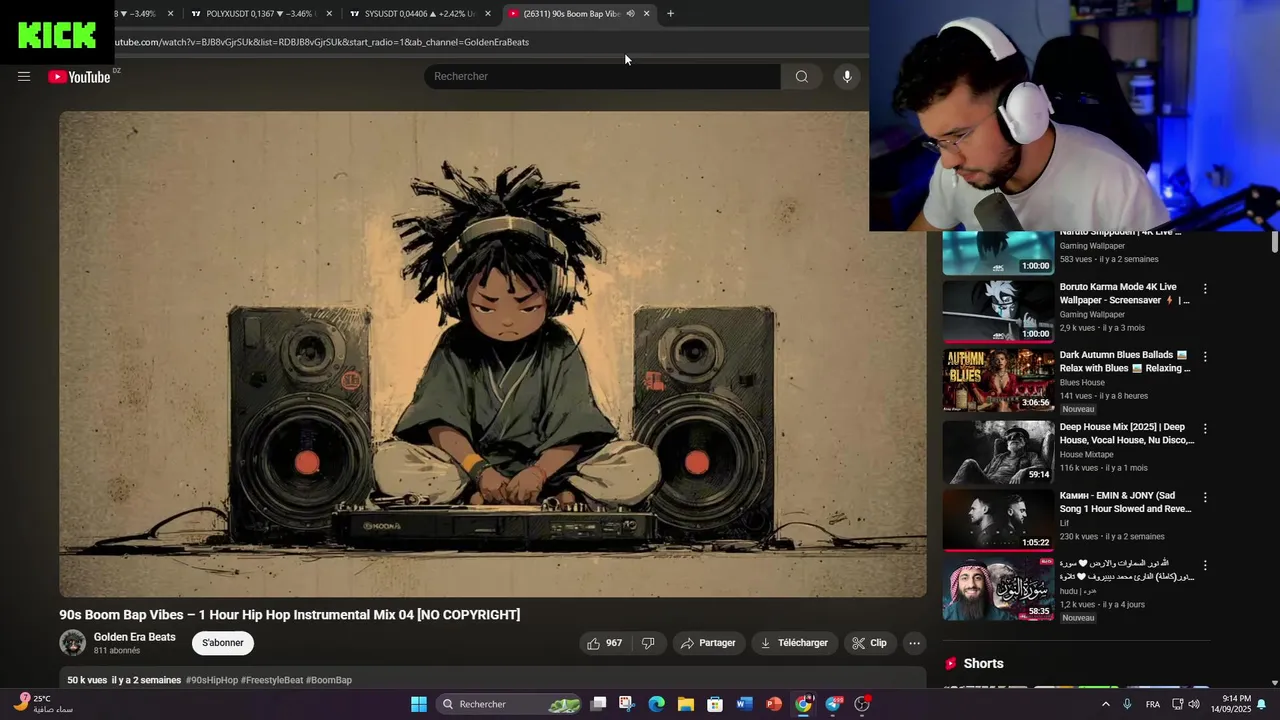Open a new browser tab

670,14
